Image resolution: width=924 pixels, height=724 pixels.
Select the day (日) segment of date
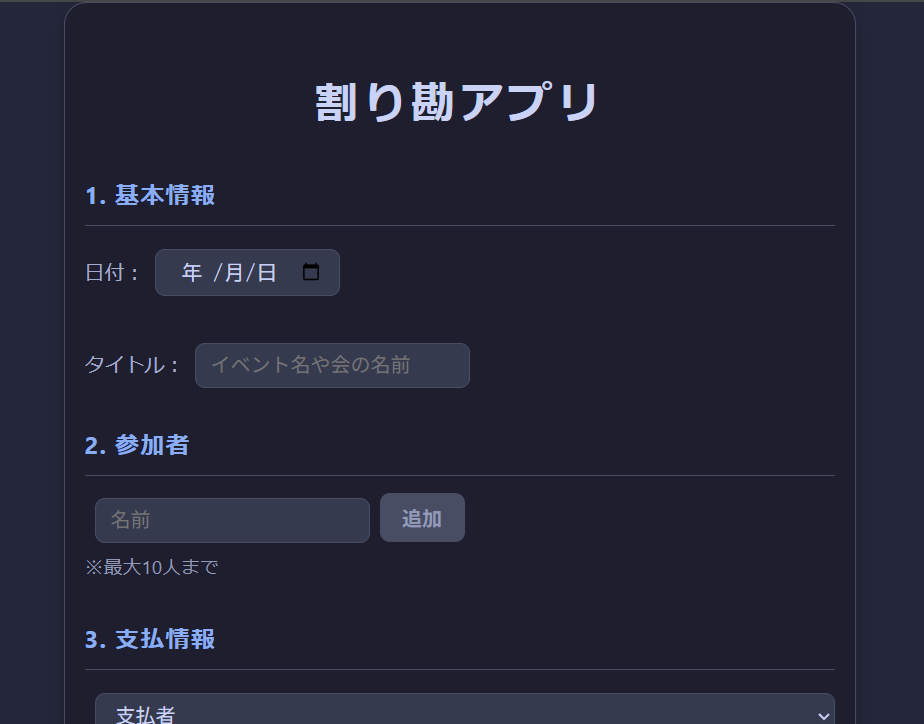point(266,273)
